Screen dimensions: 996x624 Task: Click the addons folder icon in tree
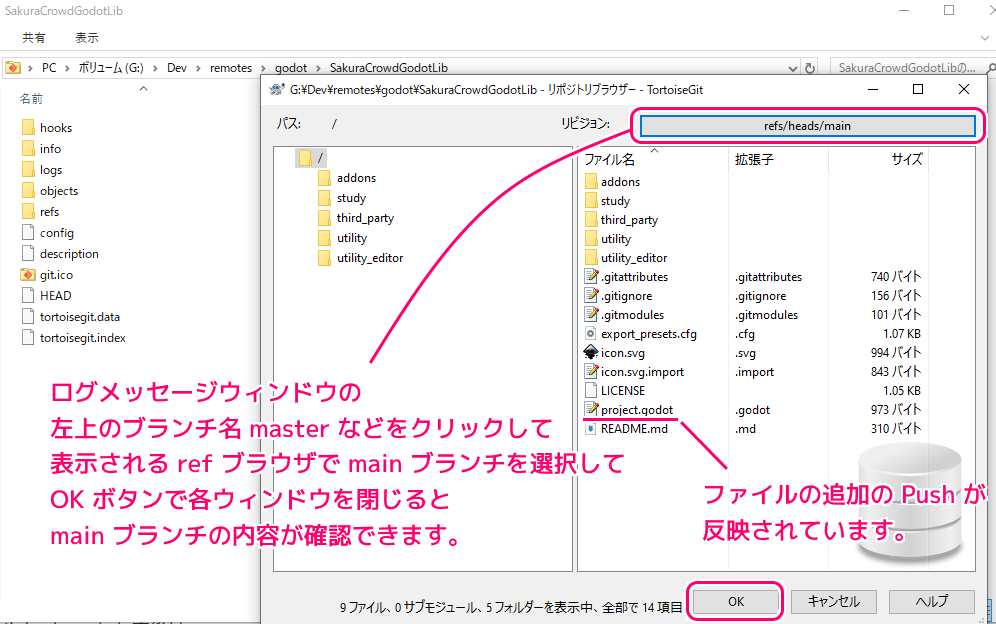pos(324,178)
